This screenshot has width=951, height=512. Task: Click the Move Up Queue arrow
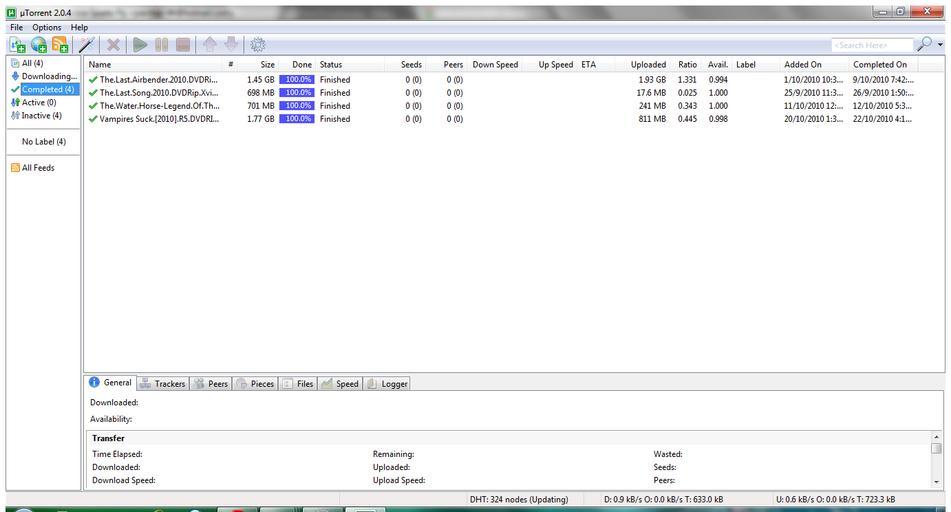click(209, 45)
